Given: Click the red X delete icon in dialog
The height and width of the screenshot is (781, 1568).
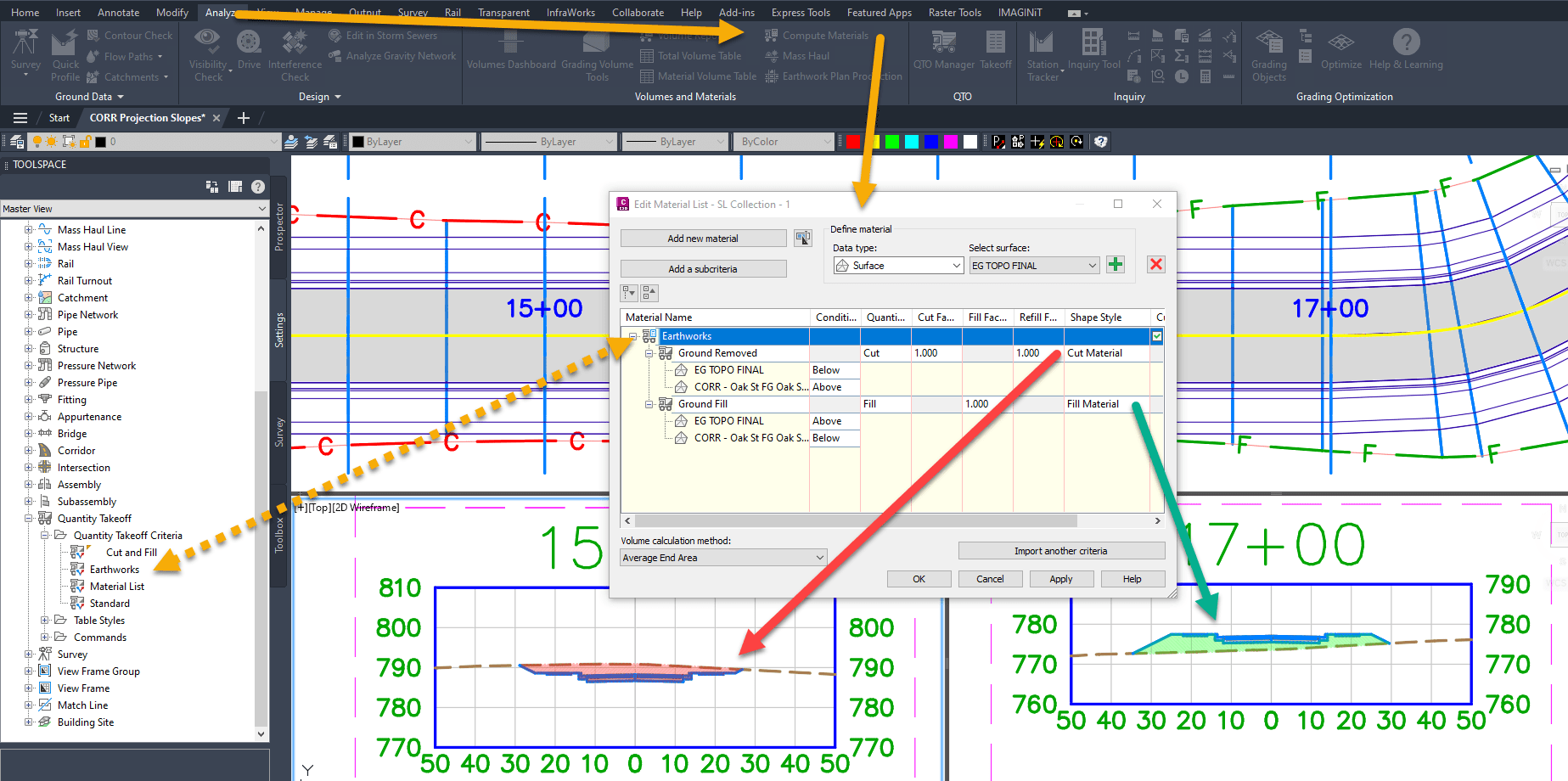Looking at the screenshot, I should tap(1155, 265).
